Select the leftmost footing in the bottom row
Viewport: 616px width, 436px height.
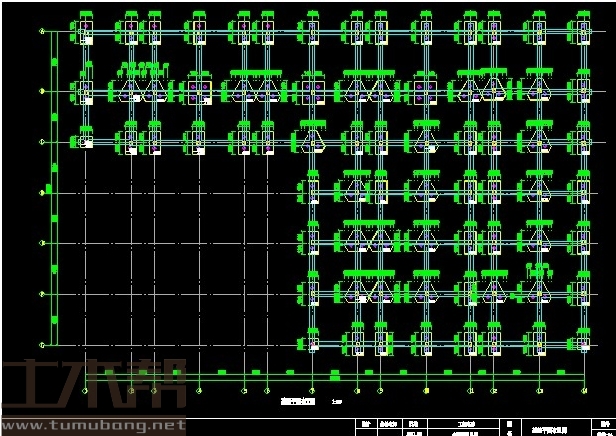click(x=312, y=344)
